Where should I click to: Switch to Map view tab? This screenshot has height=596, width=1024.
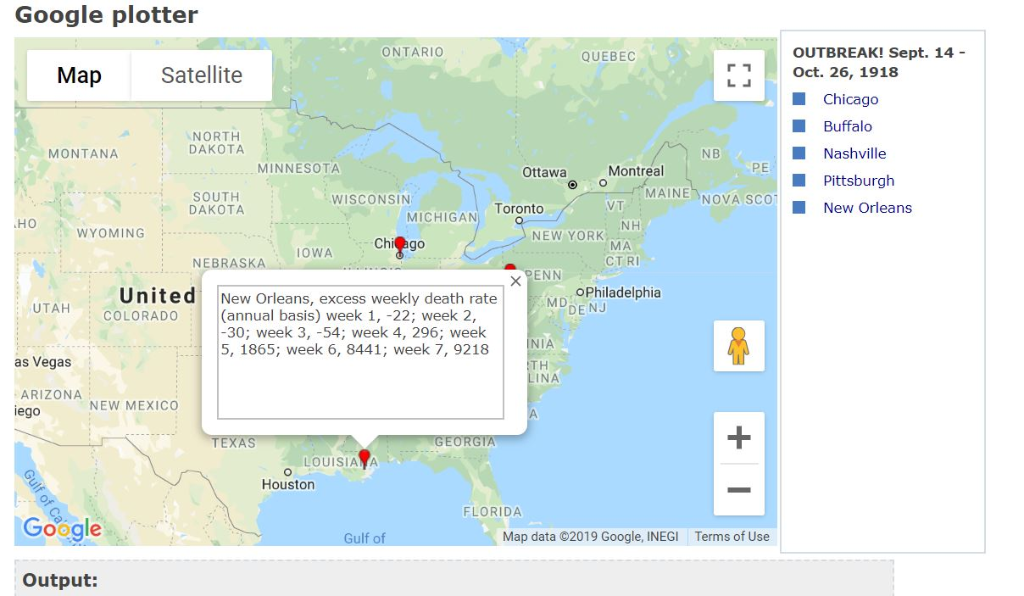[x=79, y=75]
